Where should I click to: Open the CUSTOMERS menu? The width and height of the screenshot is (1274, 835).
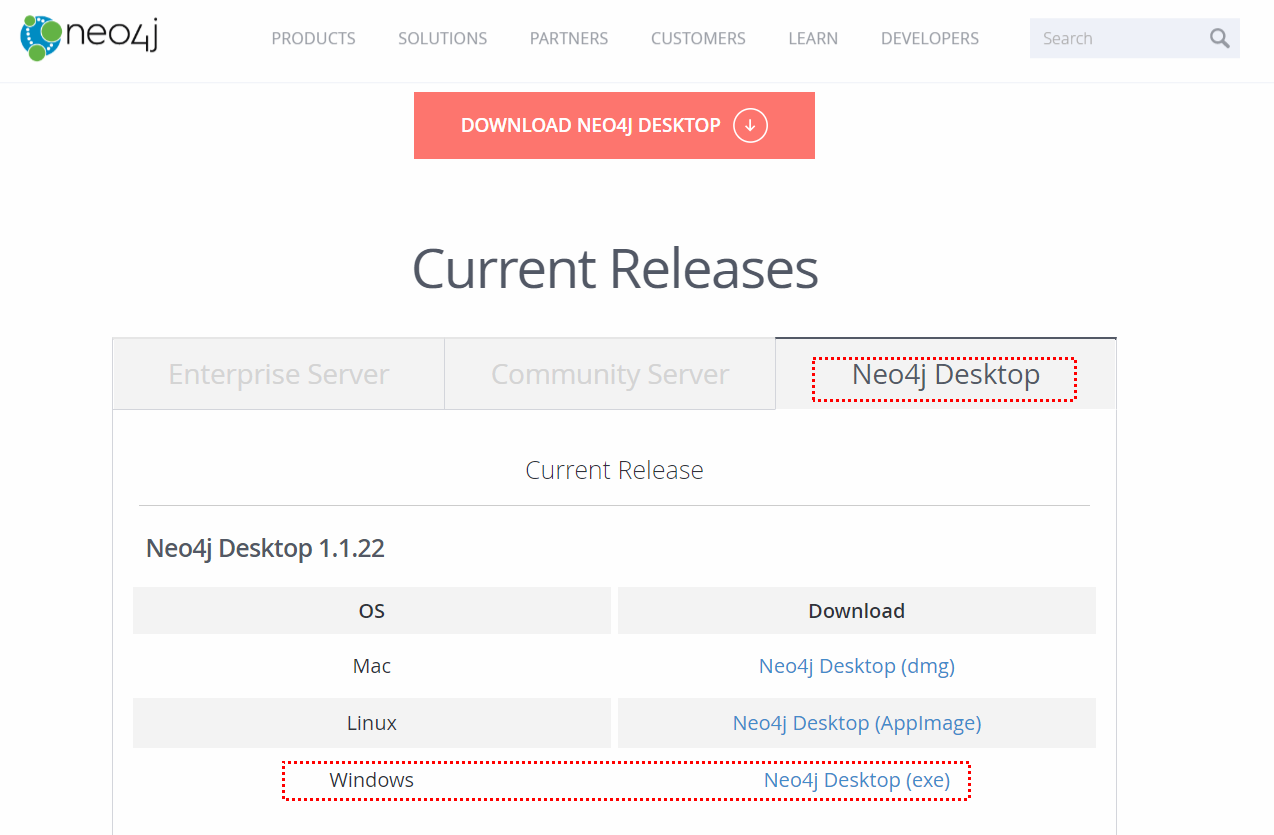click(697, 38)
